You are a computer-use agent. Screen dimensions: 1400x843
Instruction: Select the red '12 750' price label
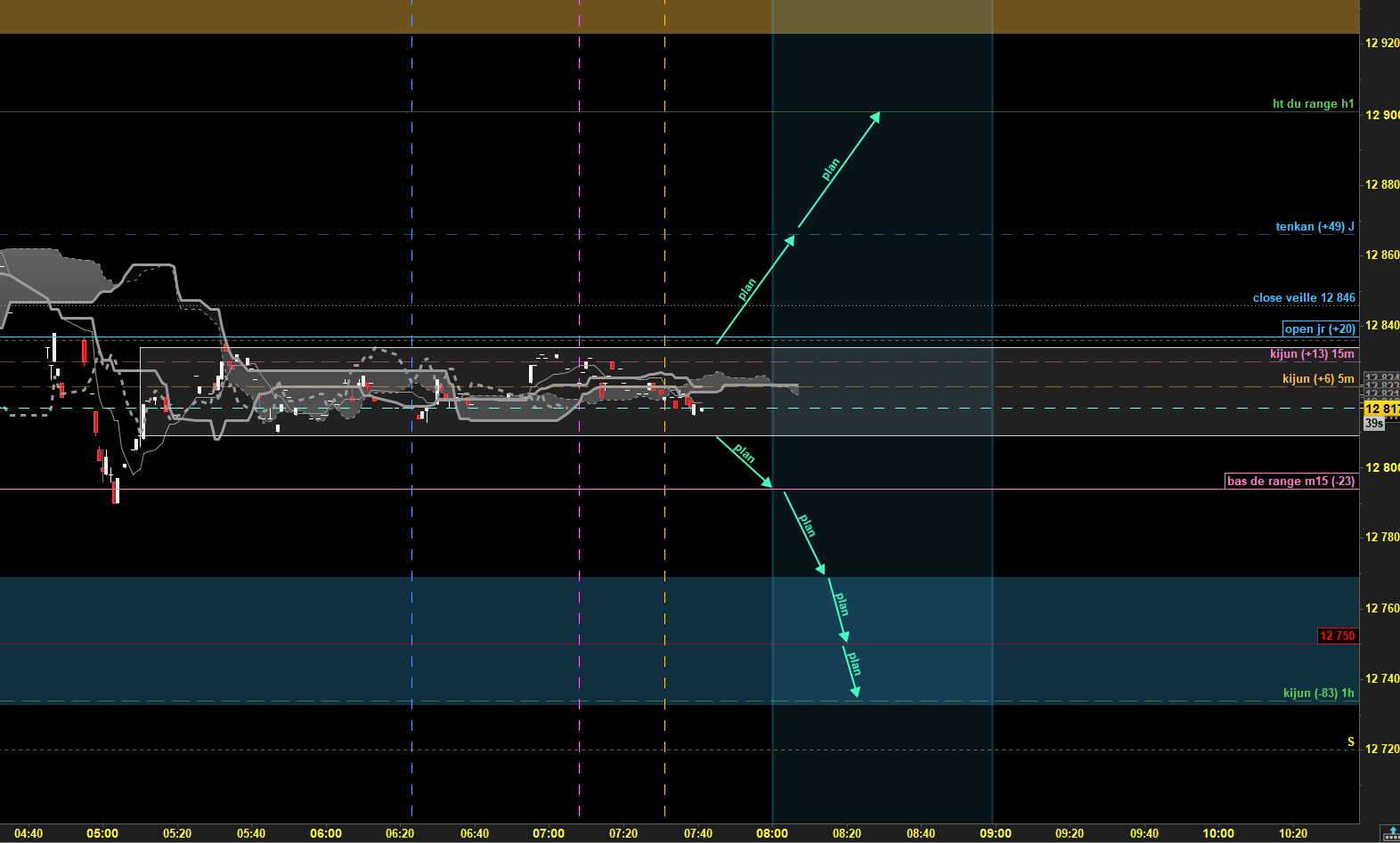(x=1337, y=636)
